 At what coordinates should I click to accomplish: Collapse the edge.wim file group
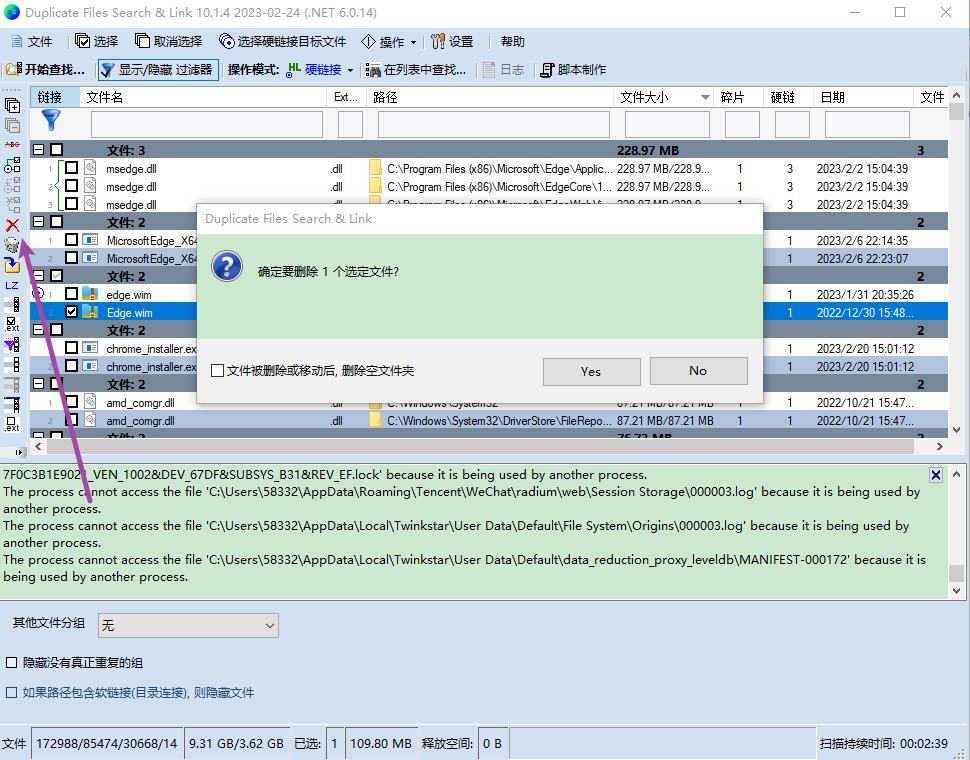pos(38,275)
